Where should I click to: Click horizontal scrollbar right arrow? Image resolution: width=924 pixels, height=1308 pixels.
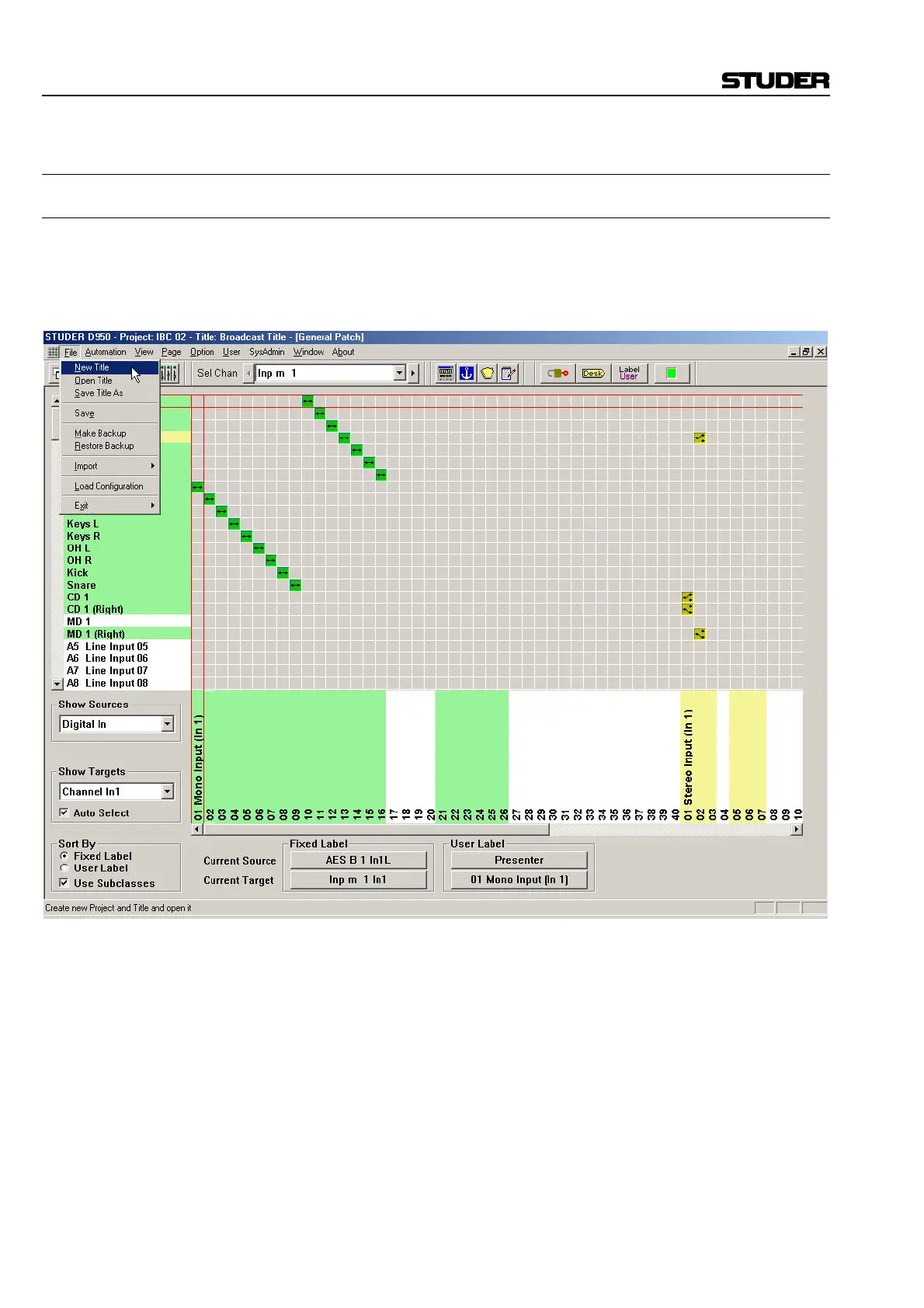pos(797,830)
